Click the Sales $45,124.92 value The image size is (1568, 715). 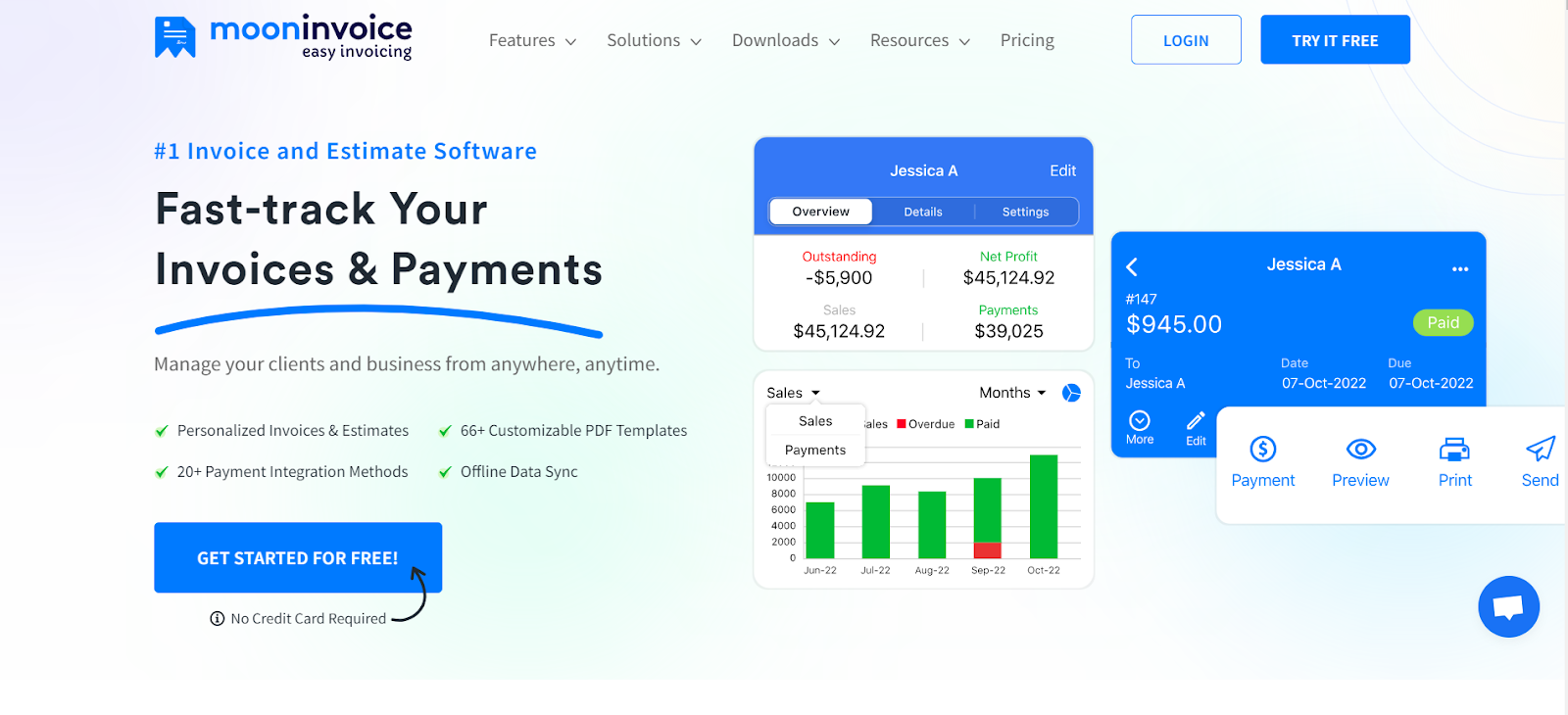pos(839,331)
